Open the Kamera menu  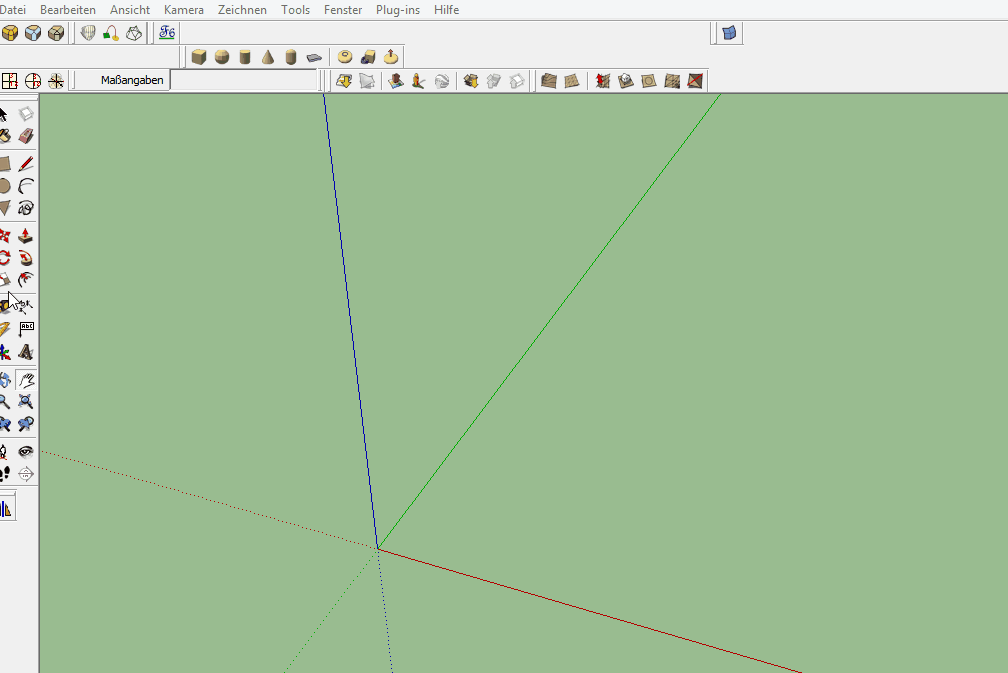(183, 10)
